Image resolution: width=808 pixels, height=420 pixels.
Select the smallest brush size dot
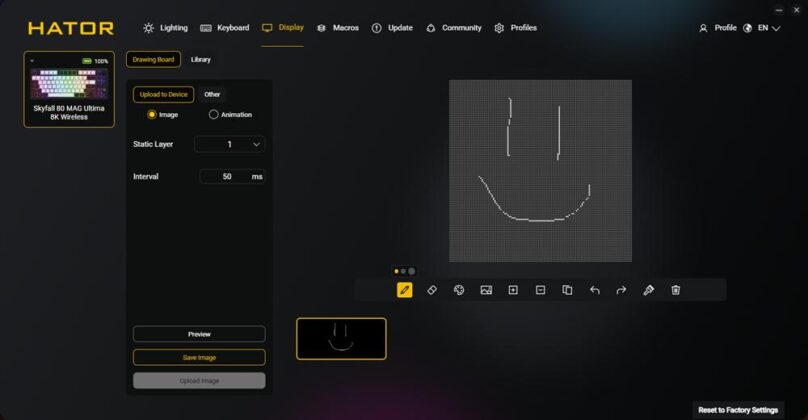click(x=396, y=271)
